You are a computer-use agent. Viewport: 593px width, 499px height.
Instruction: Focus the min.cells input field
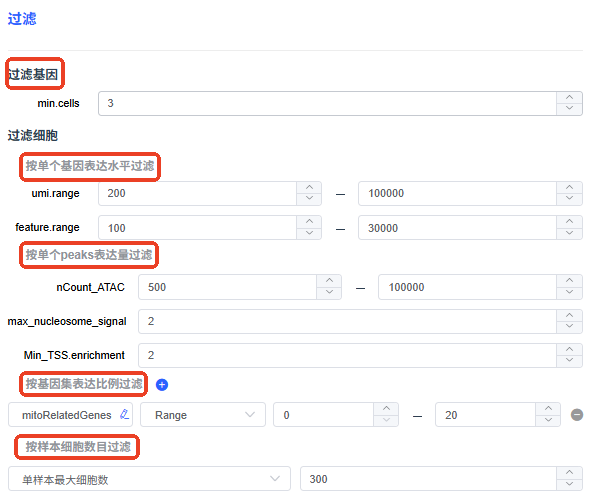328,103
